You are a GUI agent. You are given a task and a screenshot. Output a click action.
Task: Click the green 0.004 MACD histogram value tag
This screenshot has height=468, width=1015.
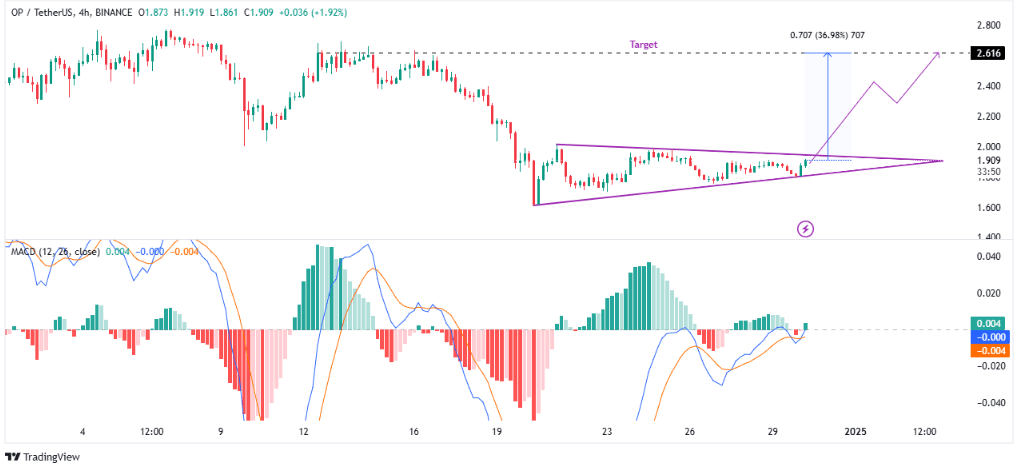click(x=990, y=324)
